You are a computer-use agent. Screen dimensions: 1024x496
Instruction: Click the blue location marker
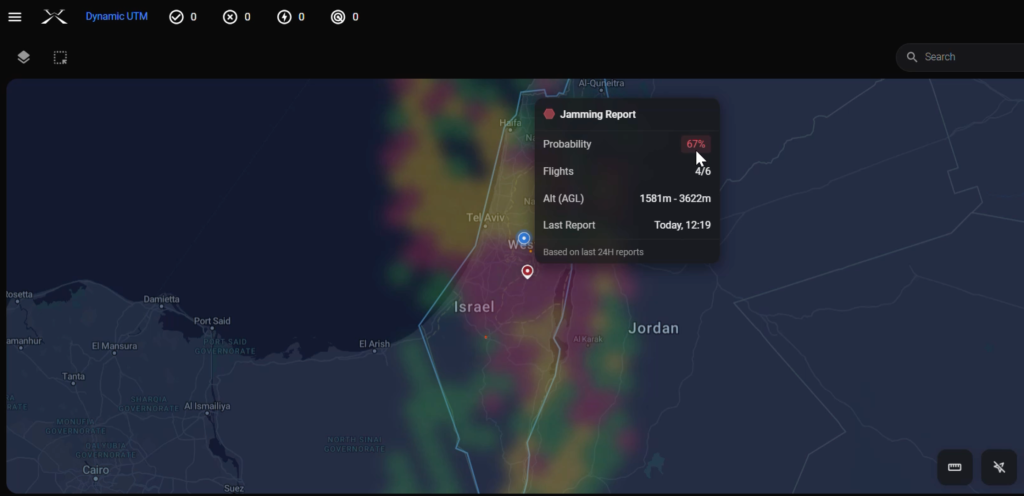coord(524,238)
